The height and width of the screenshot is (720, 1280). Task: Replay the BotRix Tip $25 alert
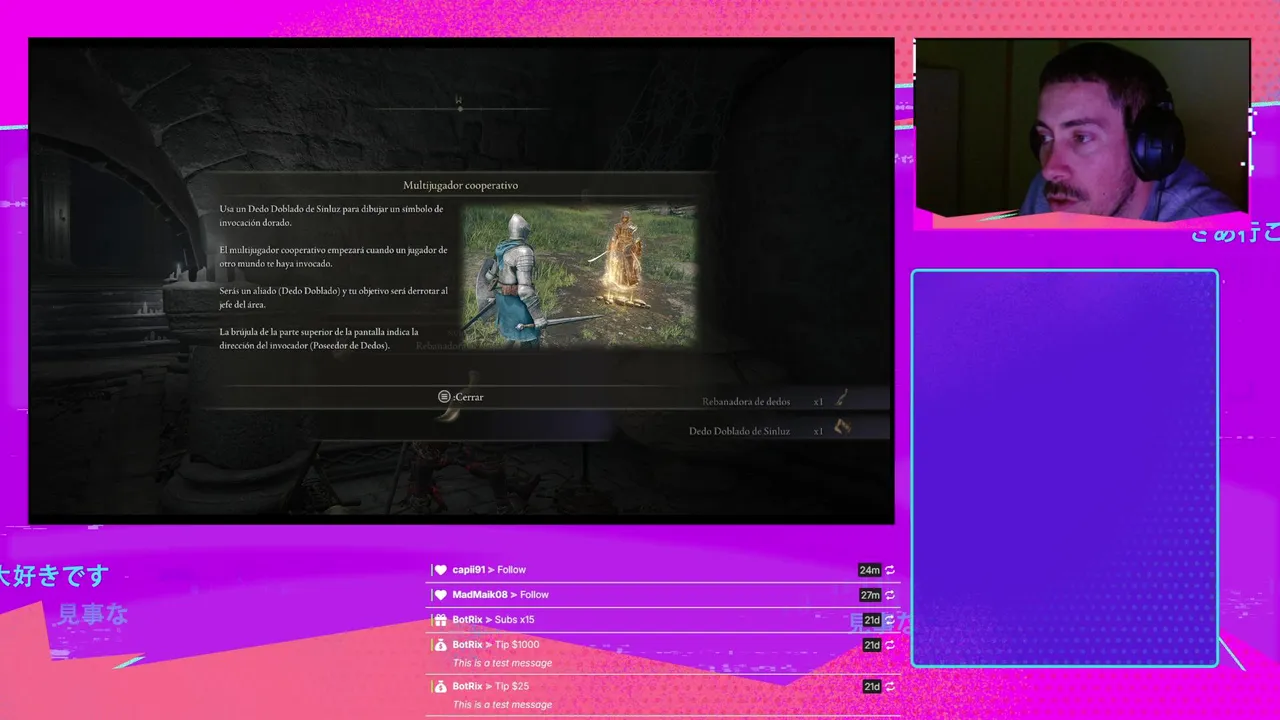point(889,686)
